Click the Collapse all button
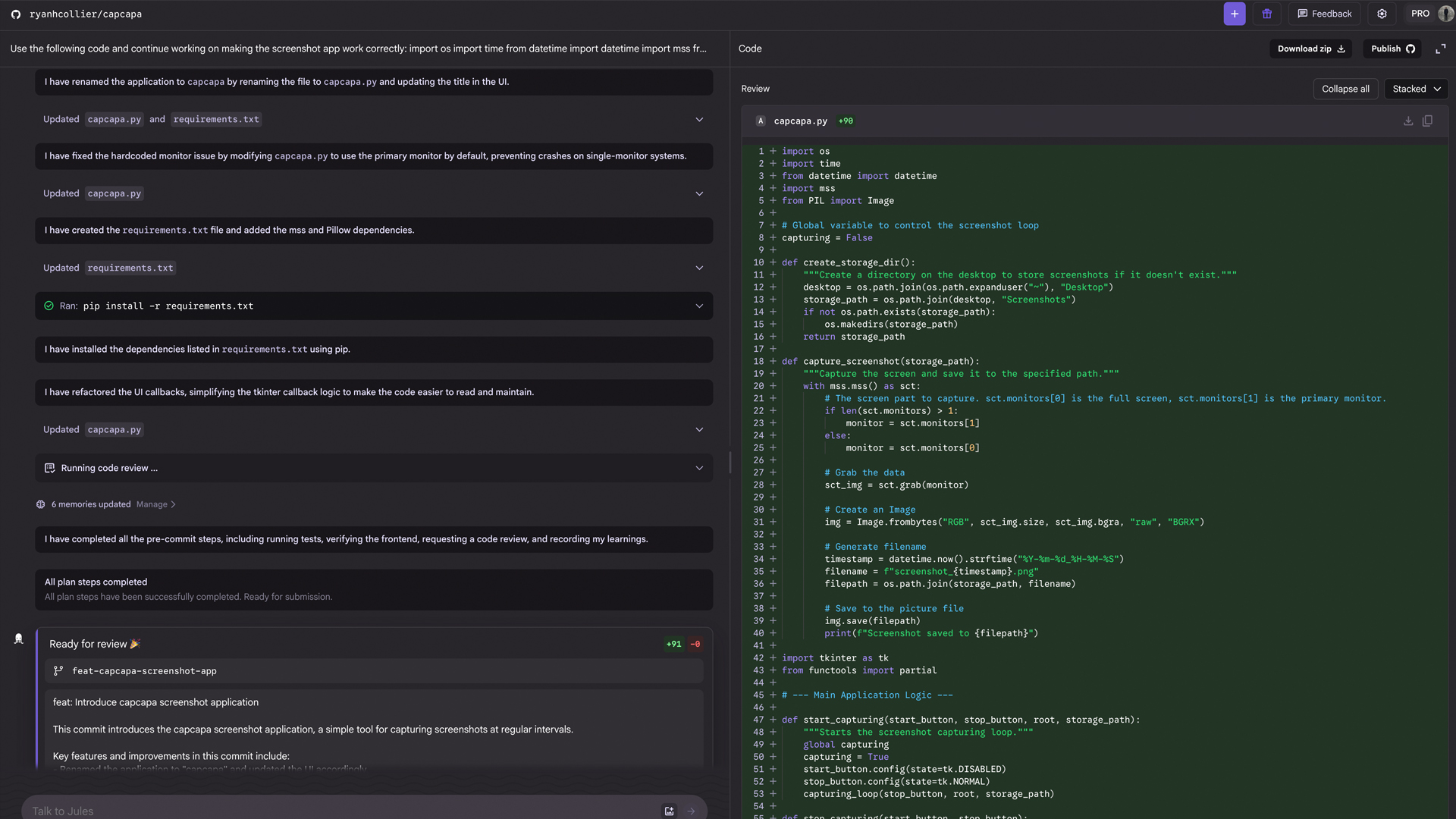Screen dimensions: 1456x819 [x=1345, y=89]
